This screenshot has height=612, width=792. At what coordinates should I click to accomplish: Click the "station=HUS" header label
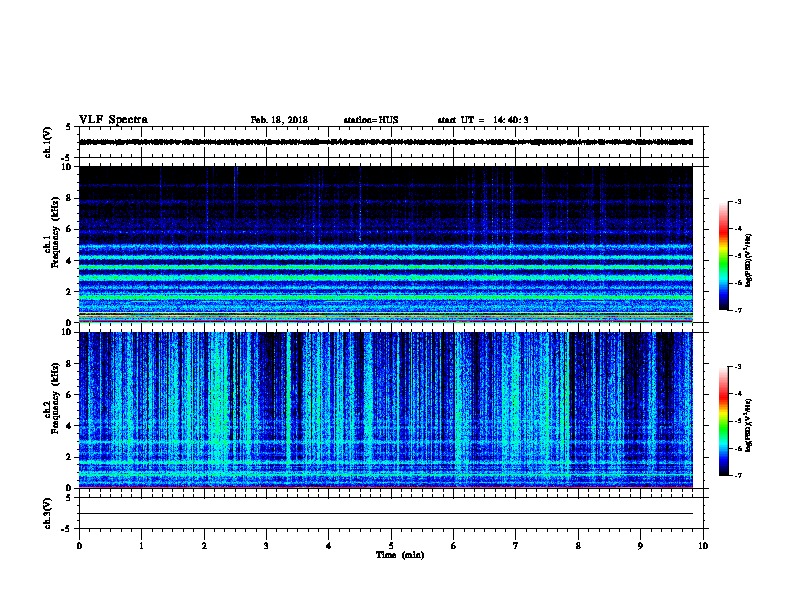[371, 120]
